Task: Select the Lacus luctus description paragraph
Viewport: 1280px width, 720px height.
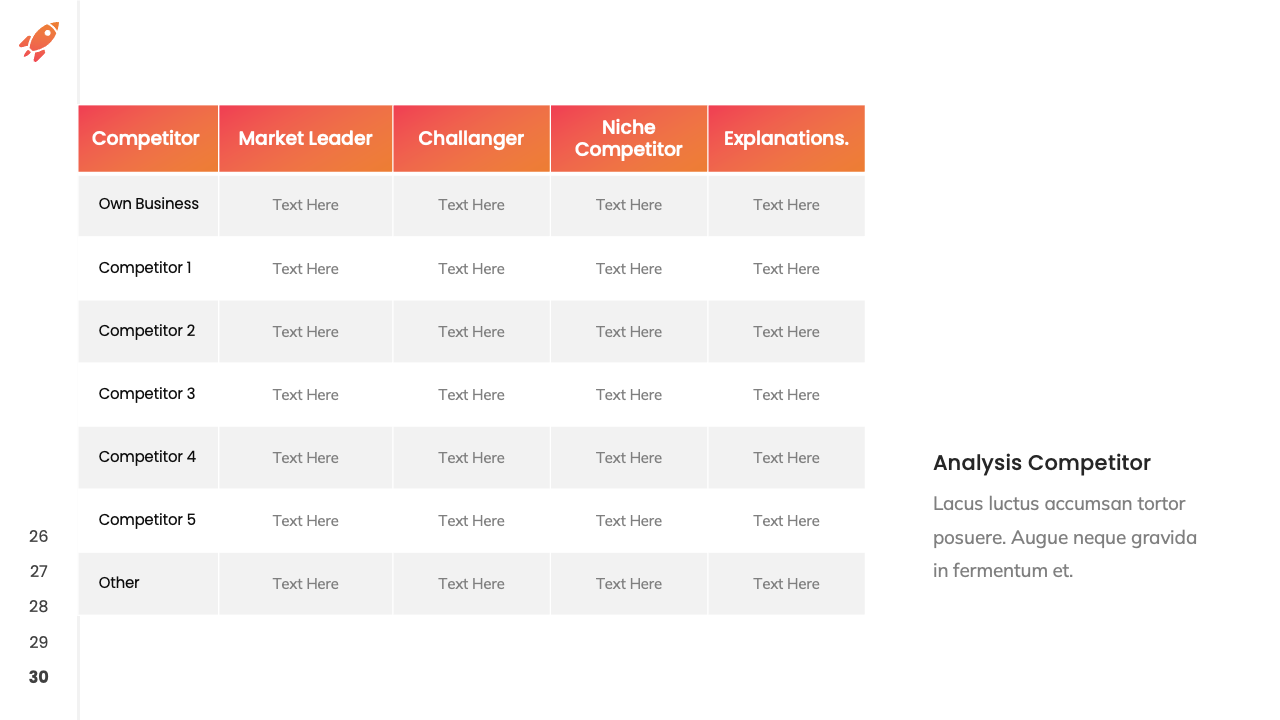Action: (1064, 537)
